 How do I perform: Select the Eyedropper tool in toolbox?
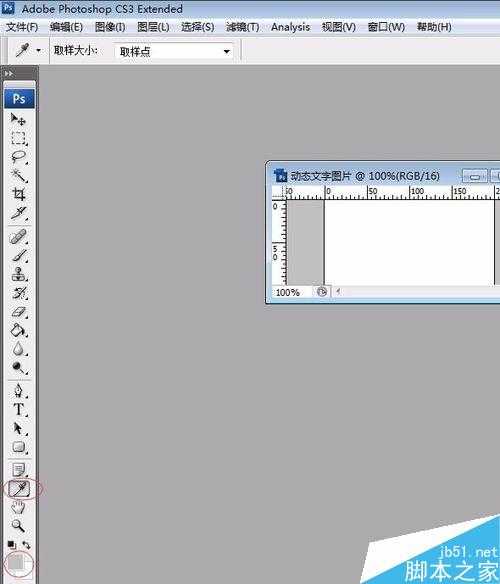pos(19,489)
